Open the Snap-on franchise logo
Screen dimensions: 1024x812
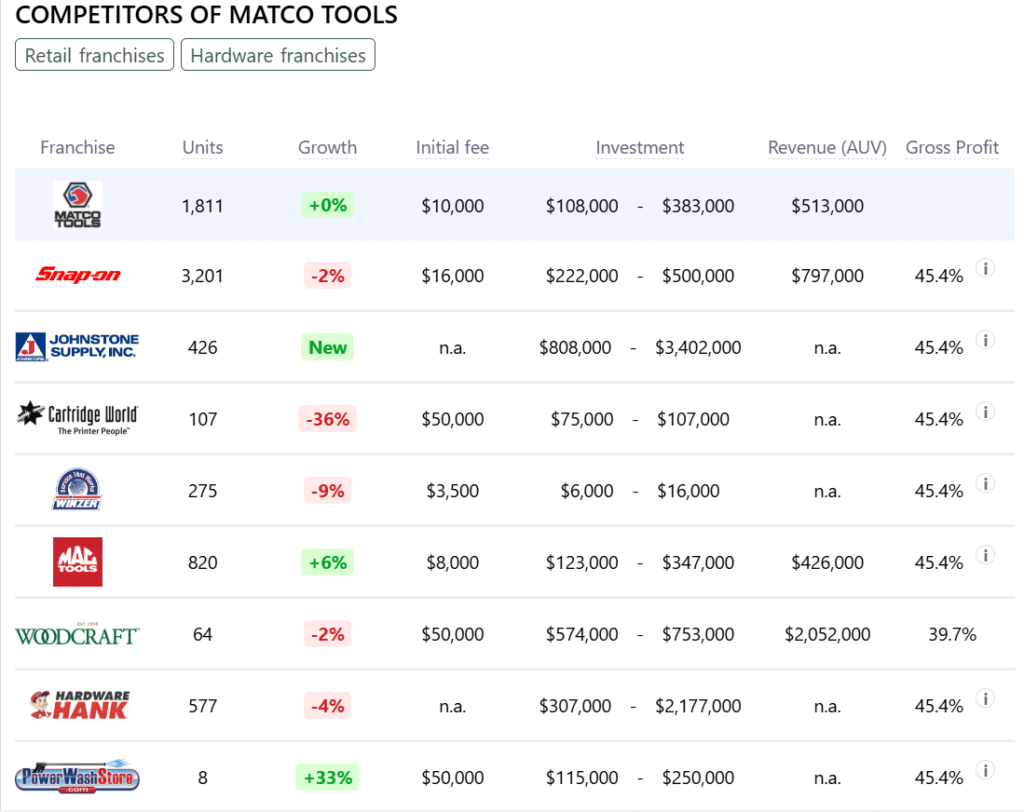[x=78, y=274]
